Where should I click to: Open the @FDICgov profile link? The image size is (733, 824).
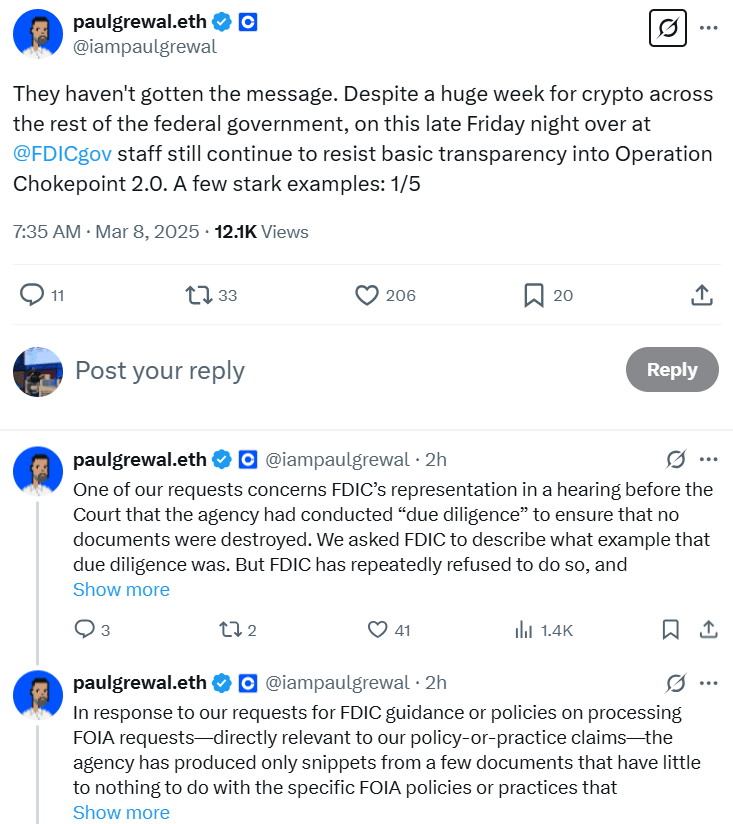(63, 155)
